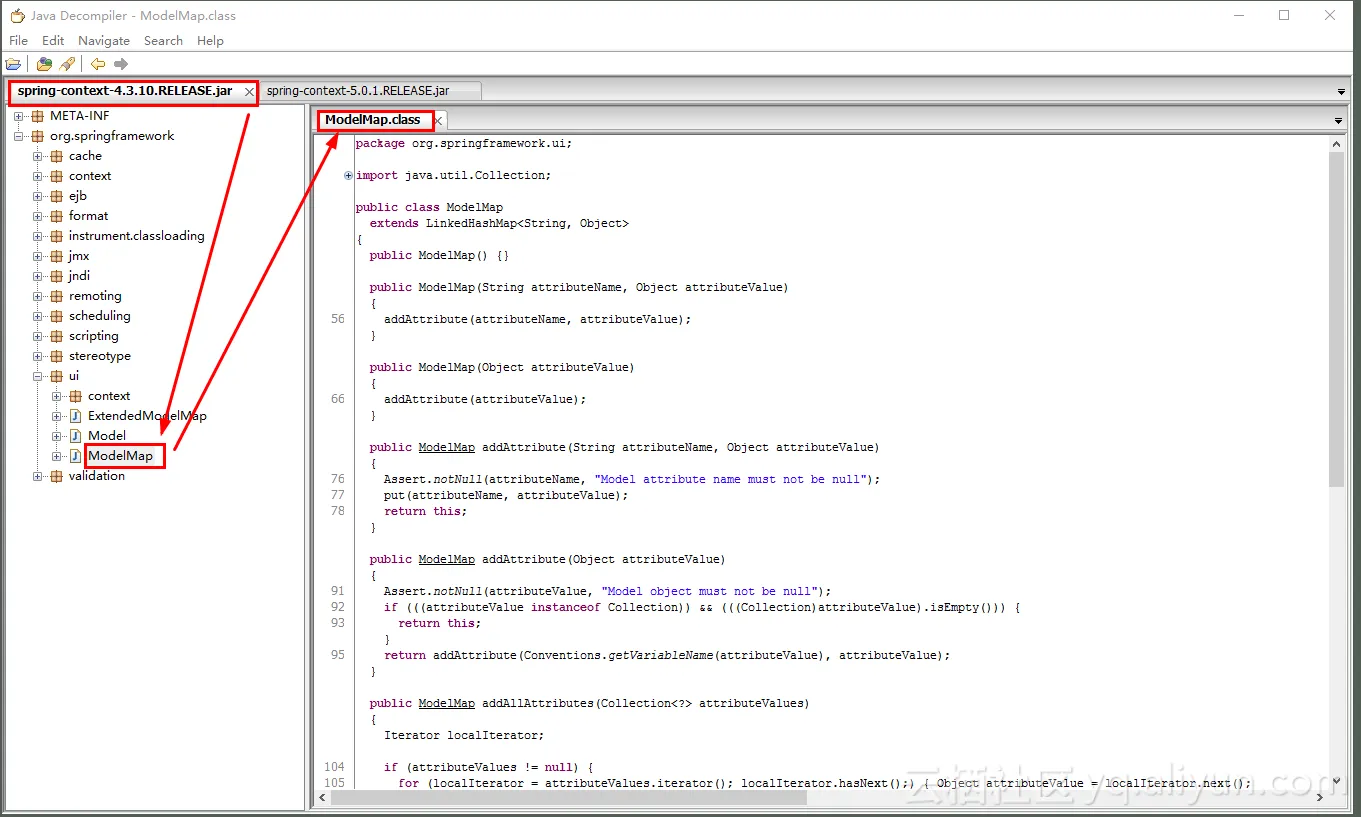Click line number 56 in gutter
Screen dimensions: 1361x817
tap(337, 319)
